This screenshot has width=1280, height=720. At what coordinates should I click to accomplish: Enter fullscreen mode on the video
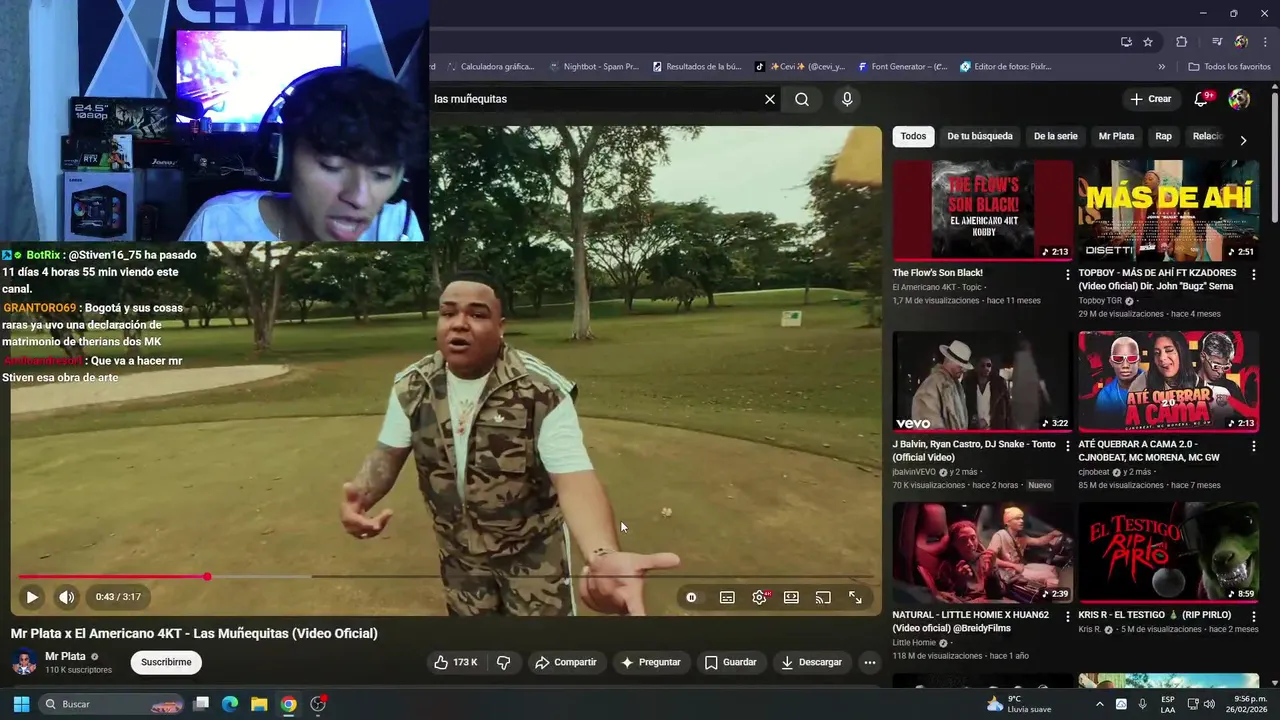(x=856, y=597)
